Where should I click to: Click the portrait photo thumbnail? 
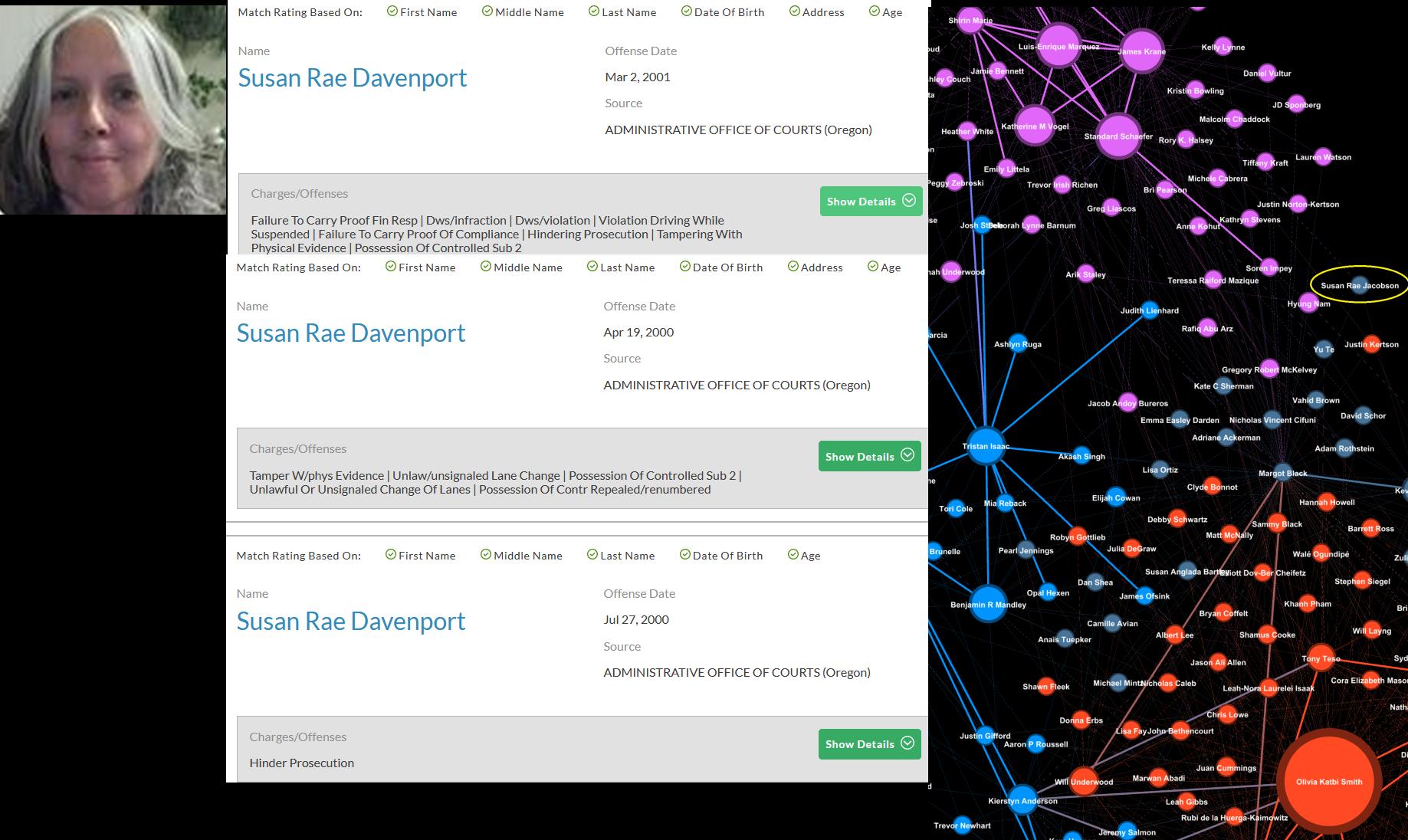(113, 110)
